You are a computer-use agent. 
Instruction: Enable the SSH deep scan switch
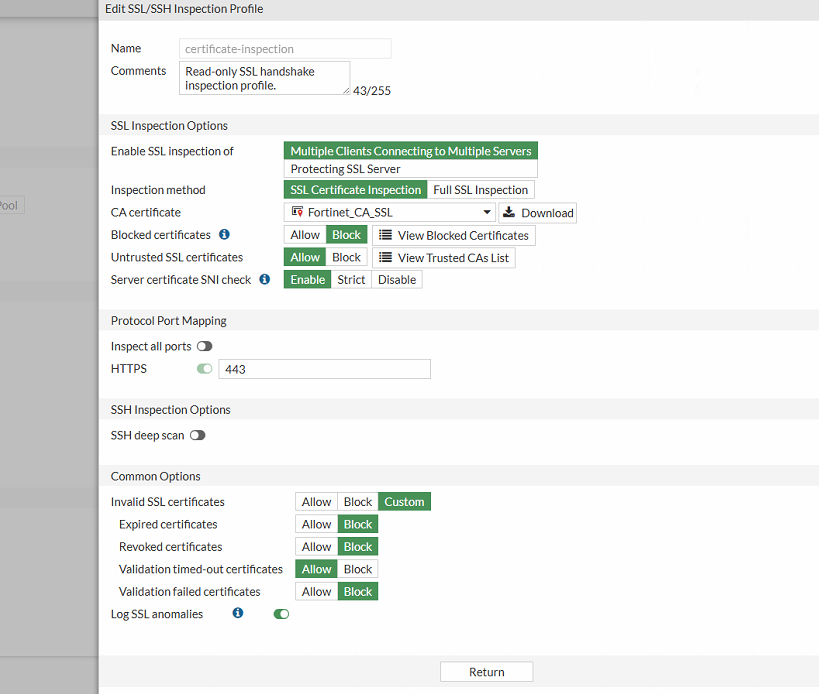point(197,435)
